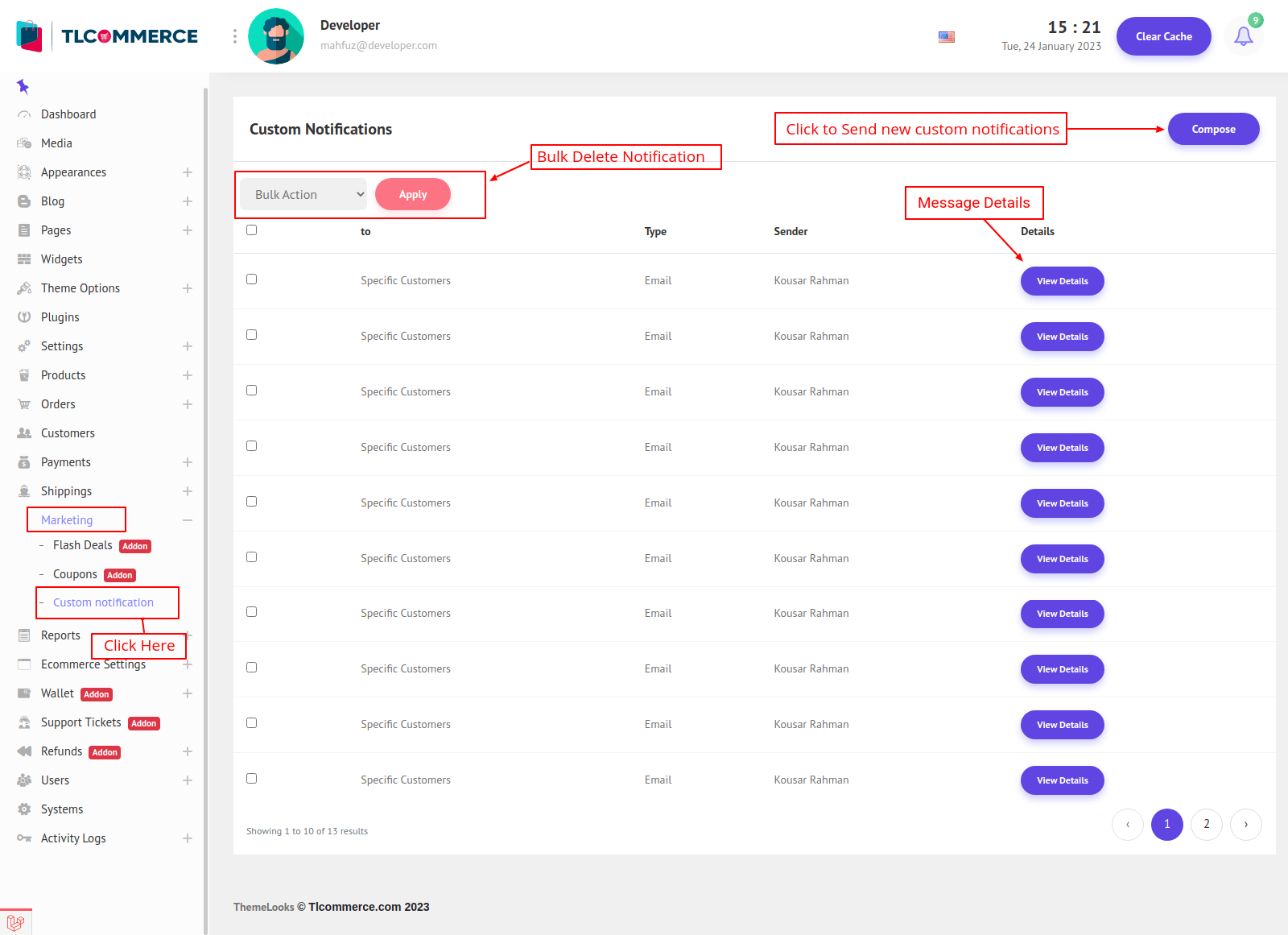Click the notification bell icon

tap(1243, 36)
